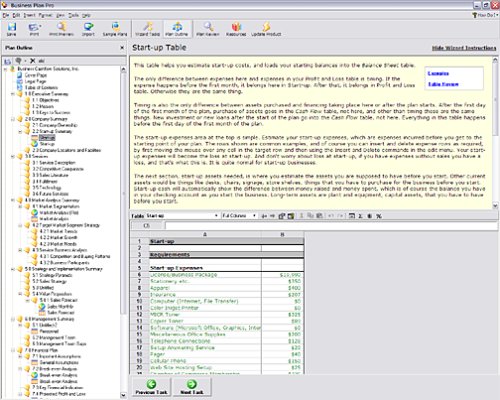Collapse the 3.0 Services node
This screenshot has width=500, height=400.
pos(13,156)
